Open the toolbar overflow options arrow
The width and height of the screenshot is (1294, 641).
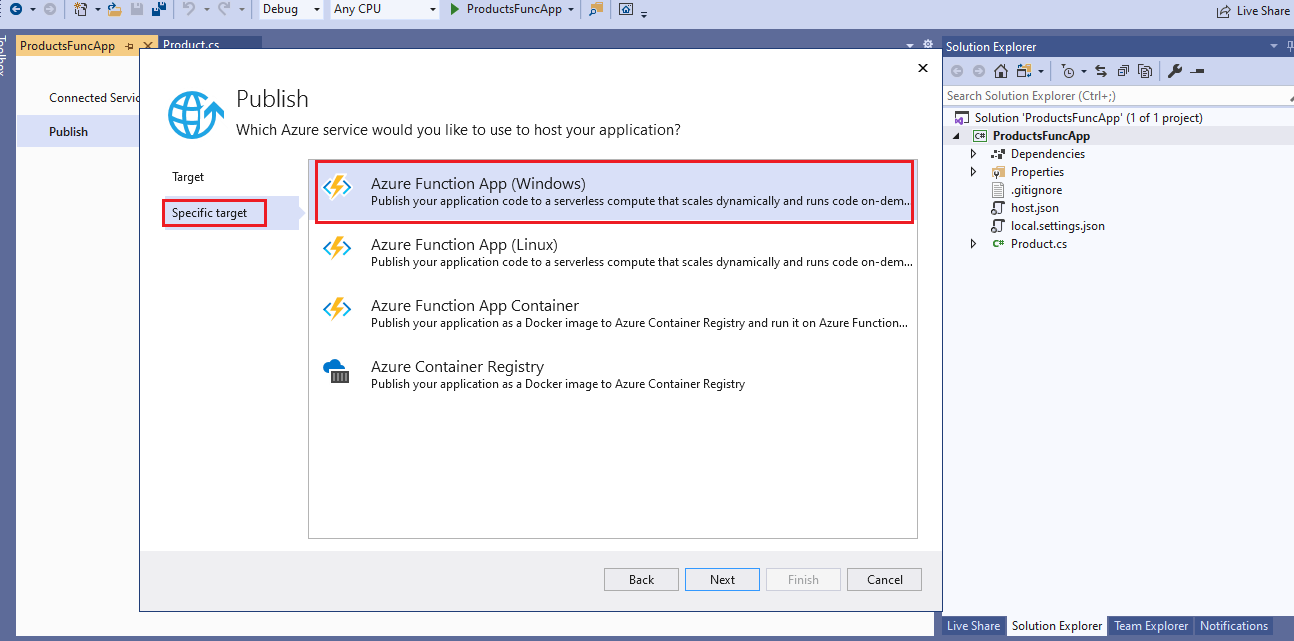(x=644, y=13)
